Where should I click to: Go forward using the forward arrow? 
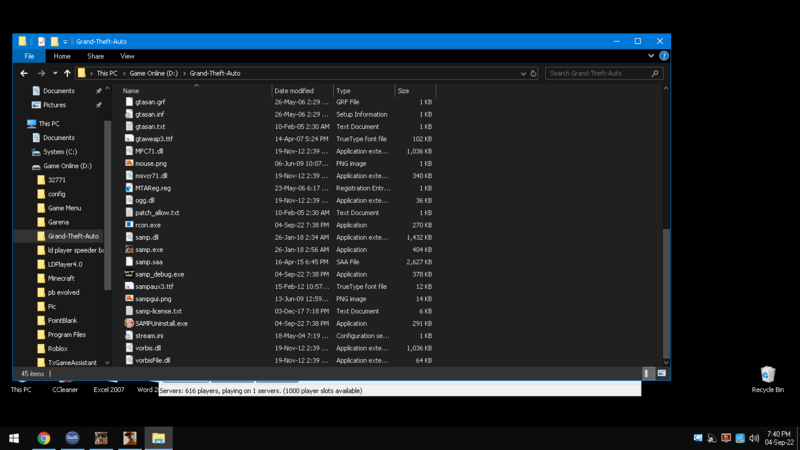click(41, 73)
